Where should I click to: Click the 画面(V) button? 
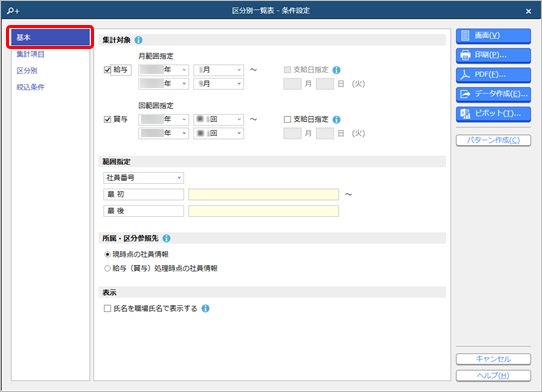point(493,36)
